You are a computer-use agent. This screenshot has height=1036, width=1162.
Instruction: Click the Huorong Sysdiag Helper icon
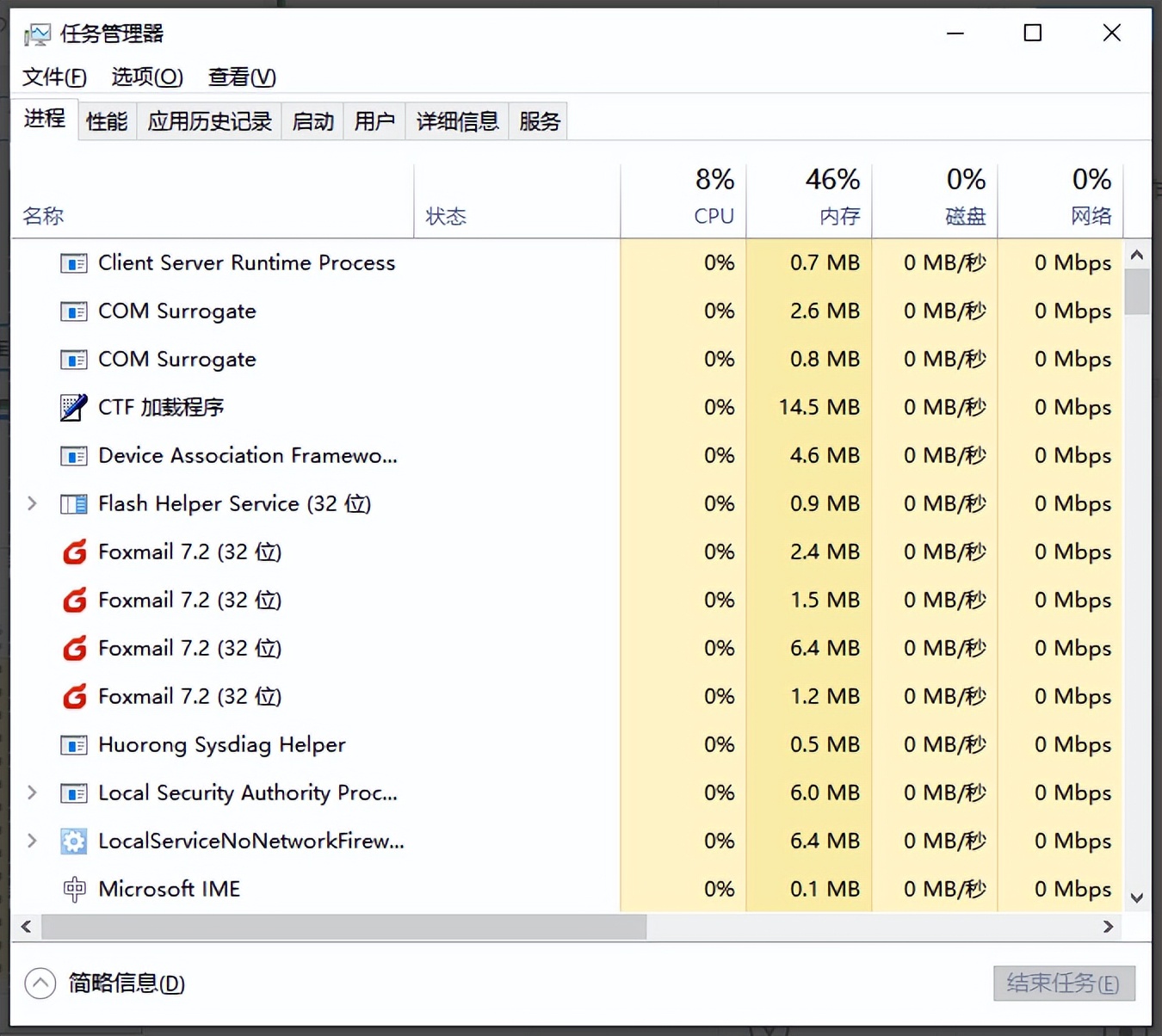74,744
